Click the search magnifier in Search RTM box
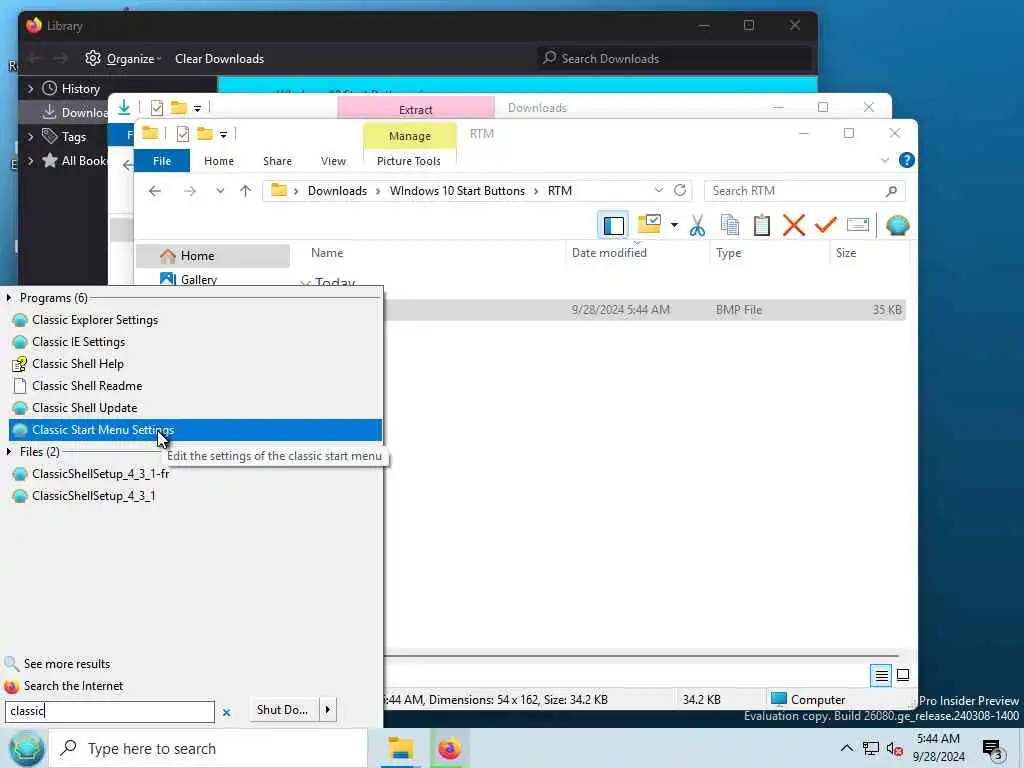1024x768 pixels. [x=891, y=191]
